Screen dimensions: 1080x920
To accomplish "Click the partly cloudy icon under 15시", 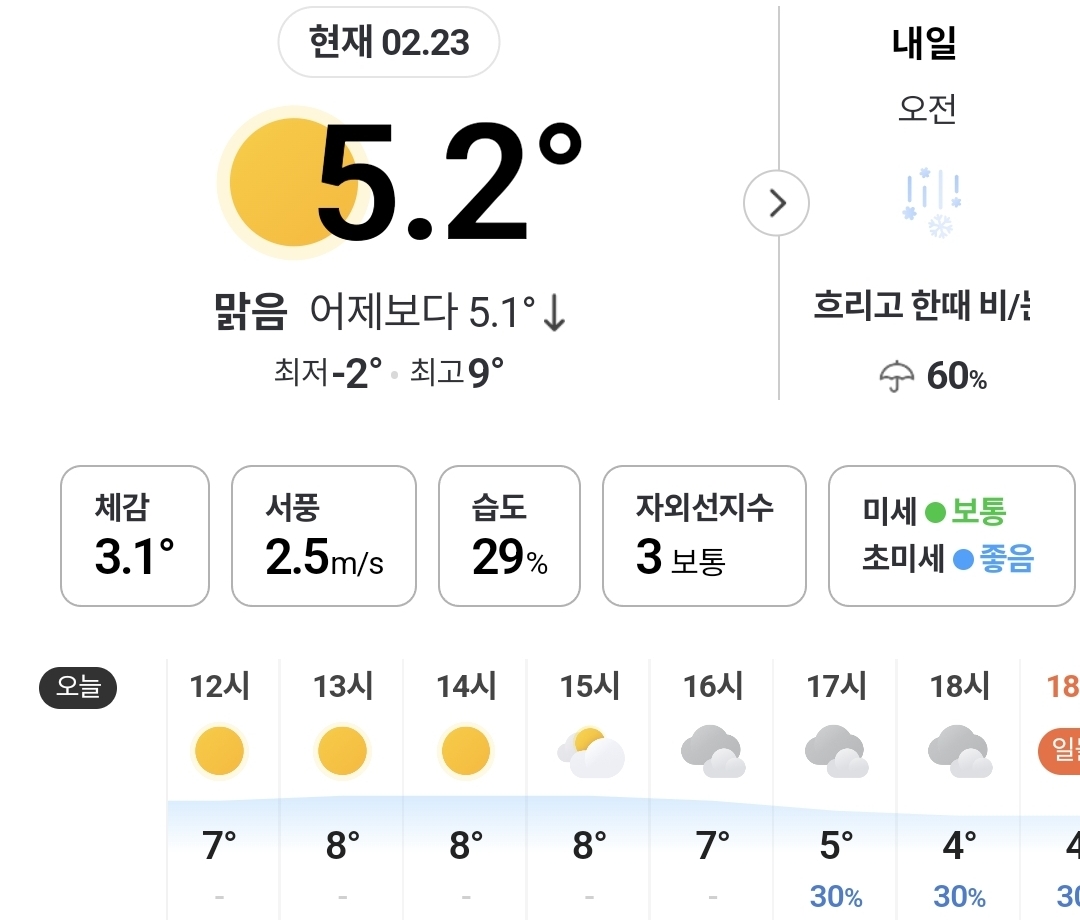I will click(x=591, y=753).
